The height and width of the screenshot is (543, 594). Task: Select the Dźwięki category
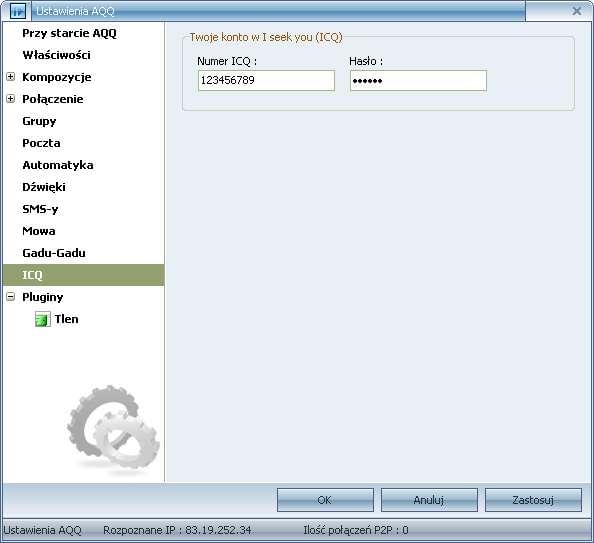(x=44, y=187)
